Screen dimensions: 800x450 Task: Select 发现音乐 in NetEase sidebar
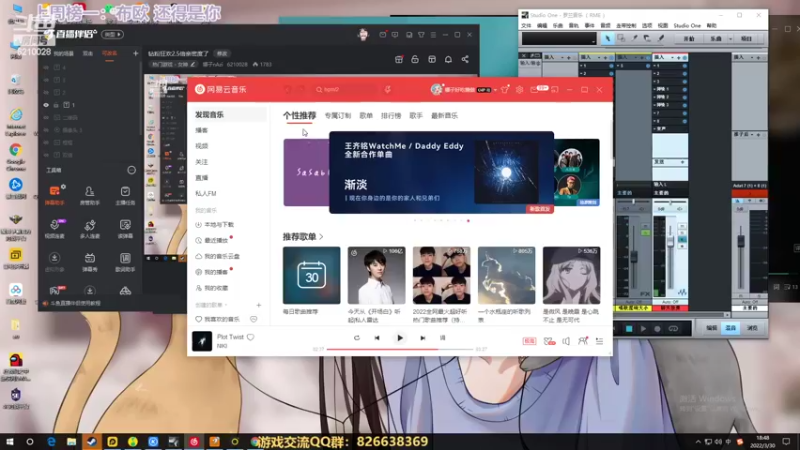click(229, 115)
